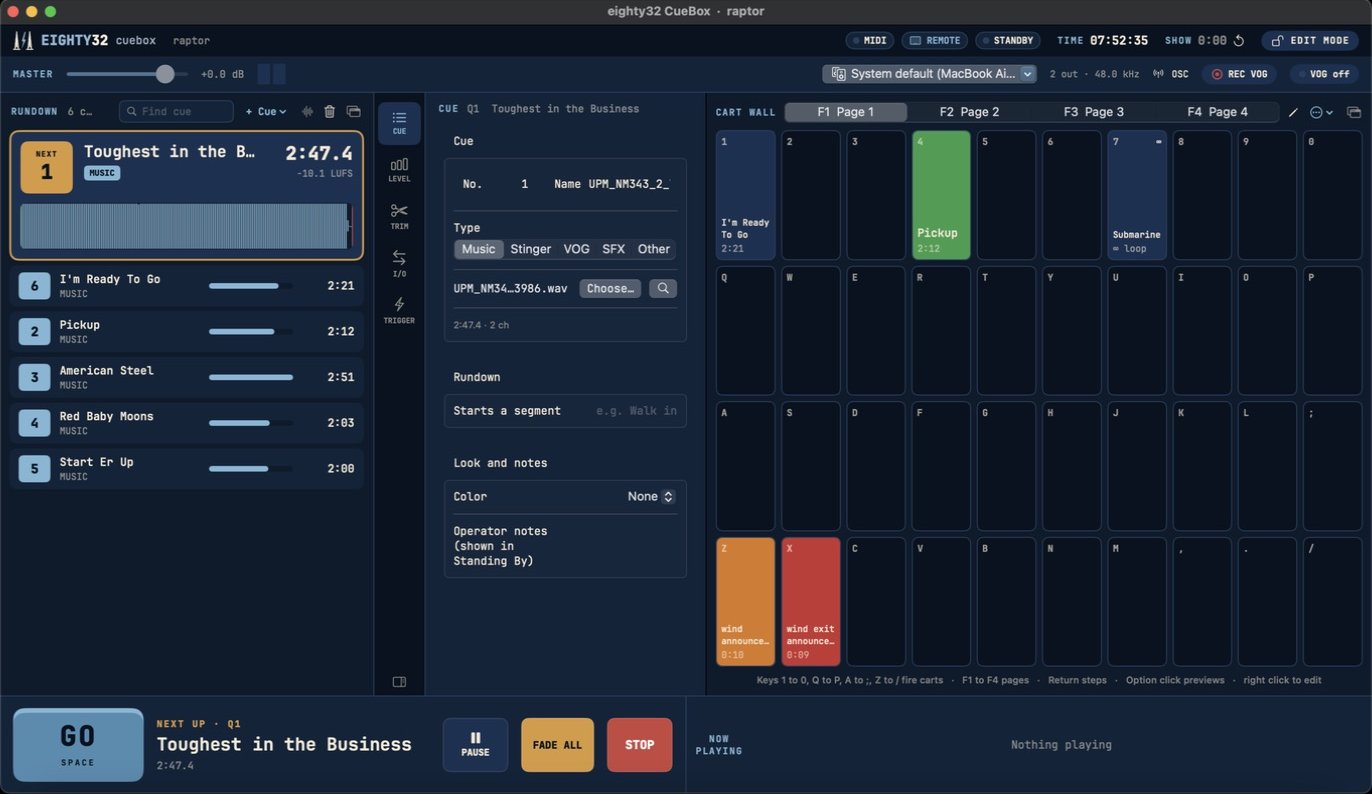
Task: Open the TRIM scissors section
Action: click(x=399, y=217)
